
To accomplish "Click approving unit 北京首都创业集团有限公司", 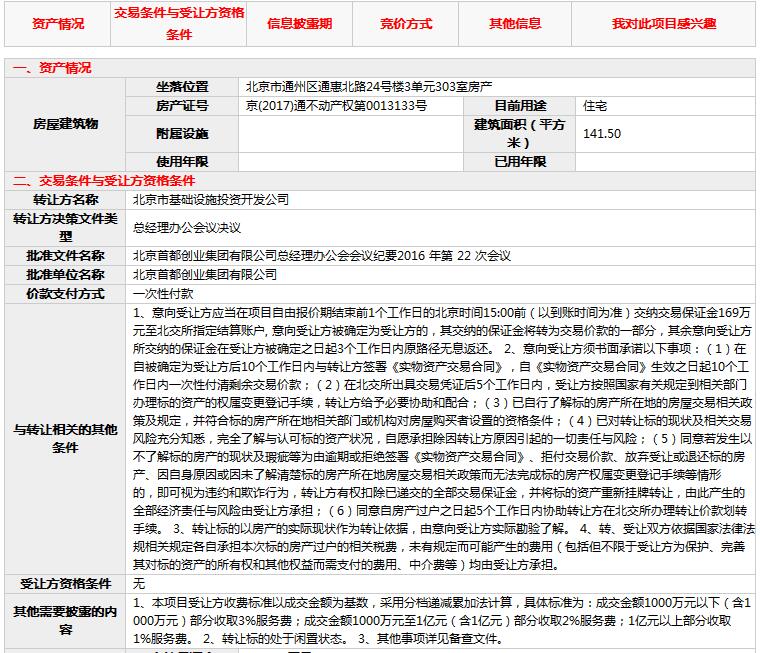I will (205, 274).
